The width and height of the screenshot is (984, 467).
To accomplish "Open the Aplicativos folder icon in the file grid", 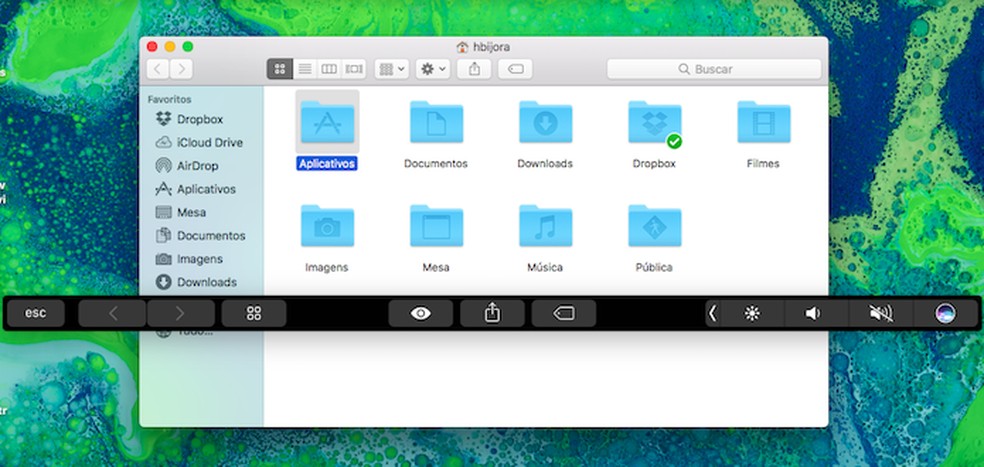I will (328, 123).
